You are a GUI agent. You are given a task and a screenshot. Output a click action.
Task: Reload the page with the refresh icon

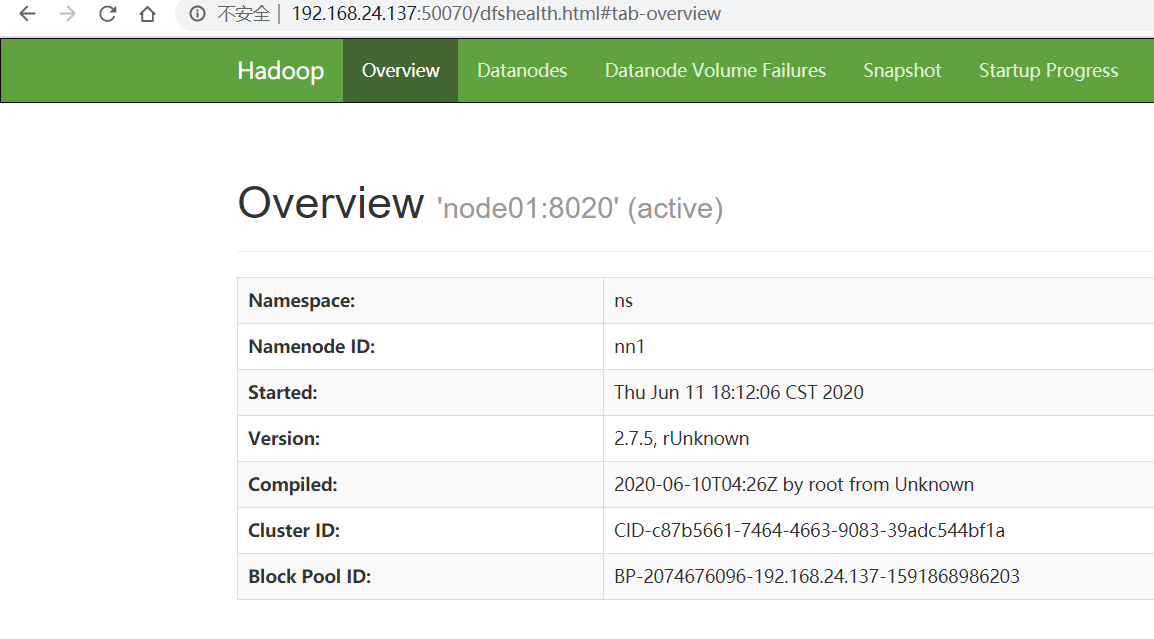[107, 14]
